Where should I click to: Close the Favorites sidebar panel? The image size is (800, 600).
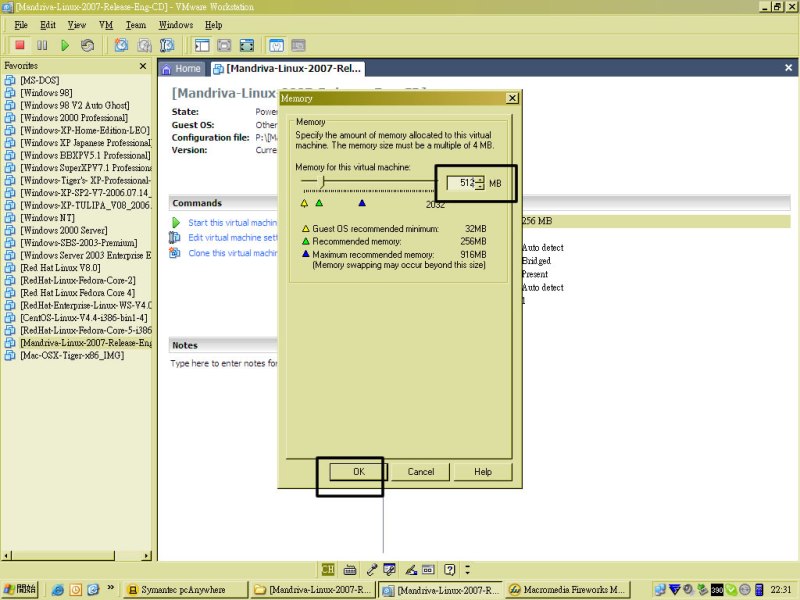coord(143,66)
